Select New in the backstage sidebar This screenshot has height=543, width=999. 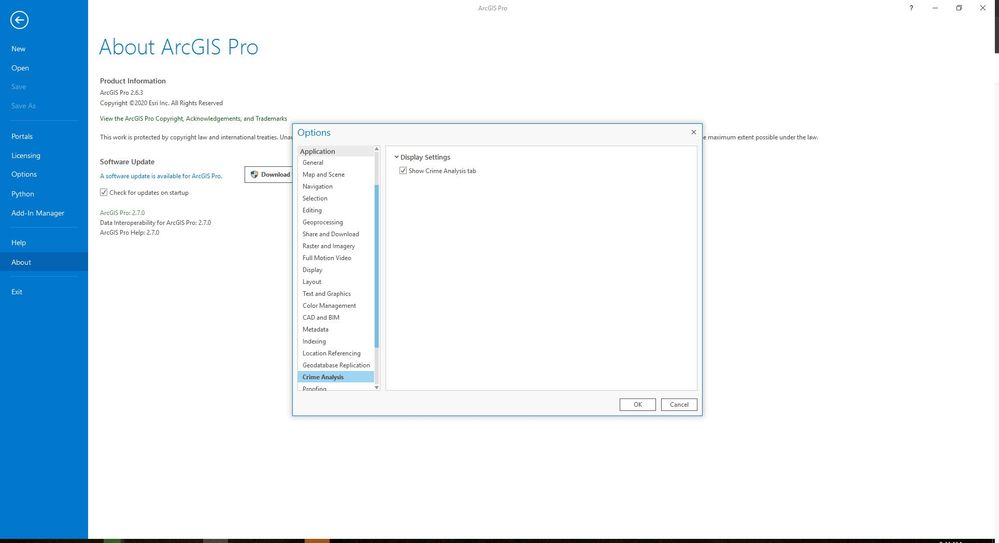point(18,49)
